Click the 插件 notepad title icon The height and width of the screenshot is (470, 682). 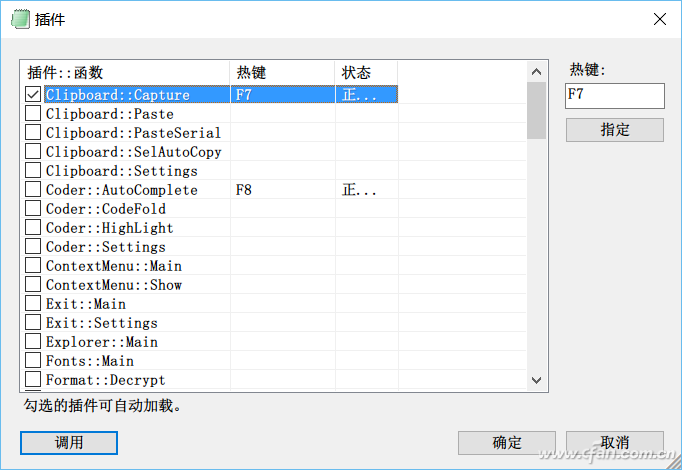coord(20,20)
